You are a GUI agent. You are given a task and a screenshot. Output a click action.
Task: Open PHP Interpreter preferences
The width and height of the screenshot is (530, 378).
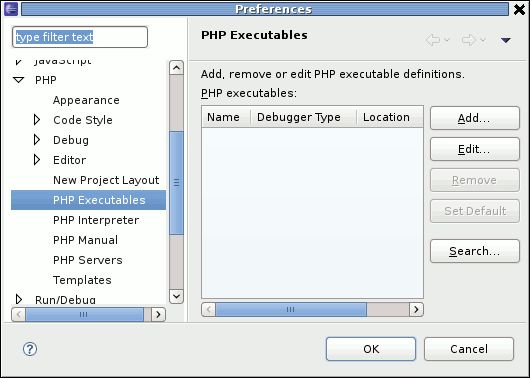pos(96,220)
